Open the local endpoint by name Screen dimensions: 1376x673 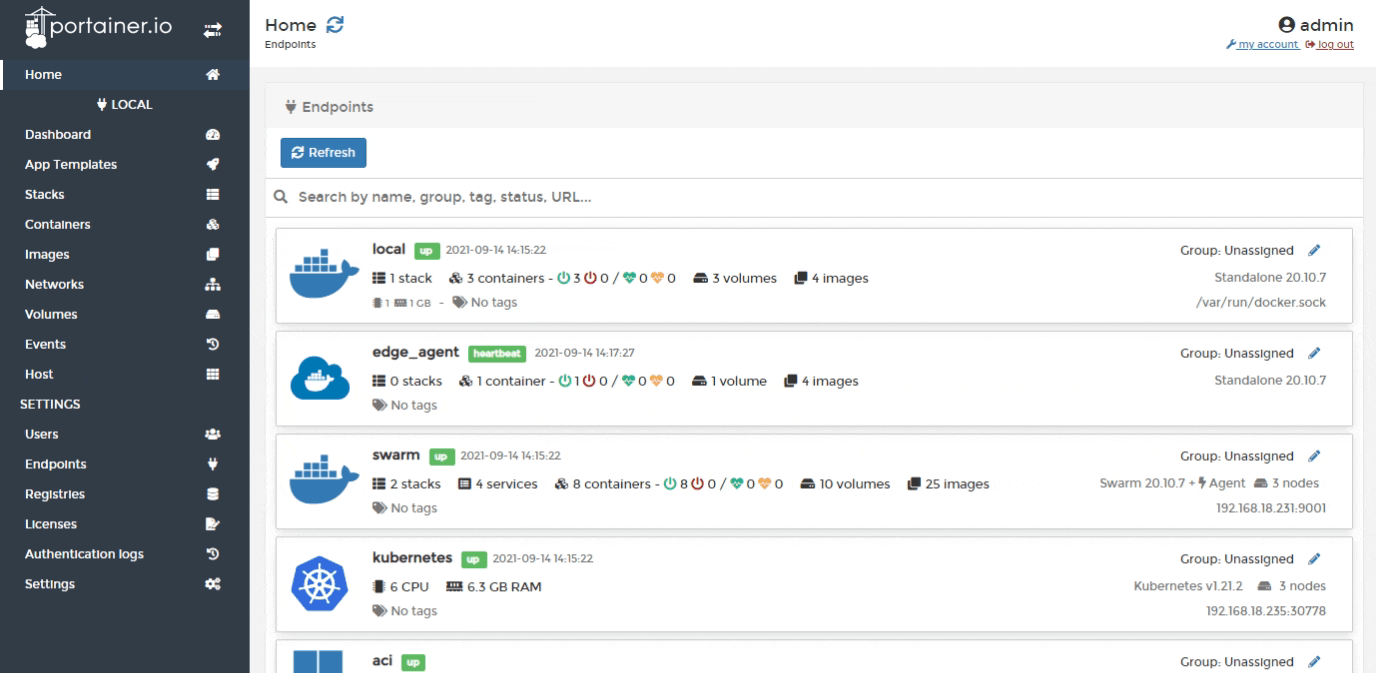388,249
